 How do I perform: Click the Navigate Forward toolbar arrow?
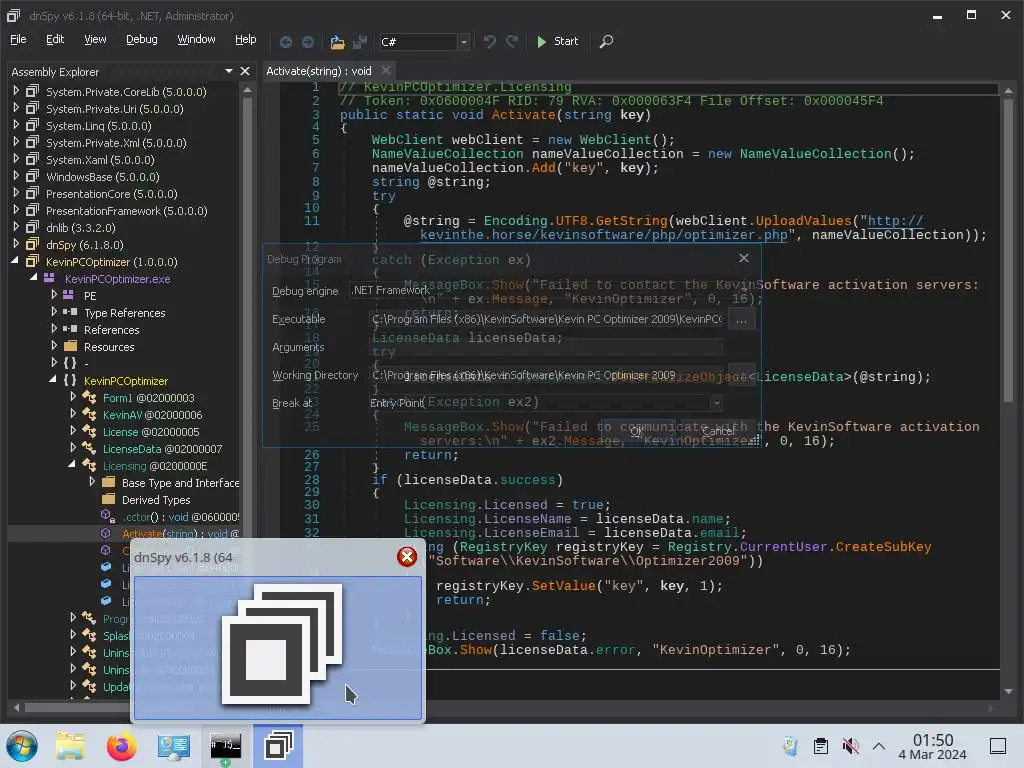(x=308, y=42)
